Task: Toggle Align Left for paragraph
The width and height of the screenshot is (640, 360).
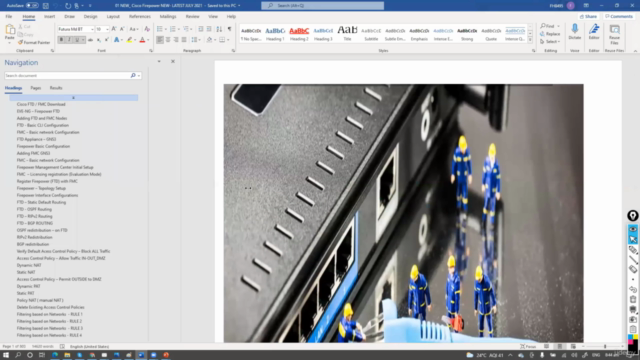Action: click(160, 40)
